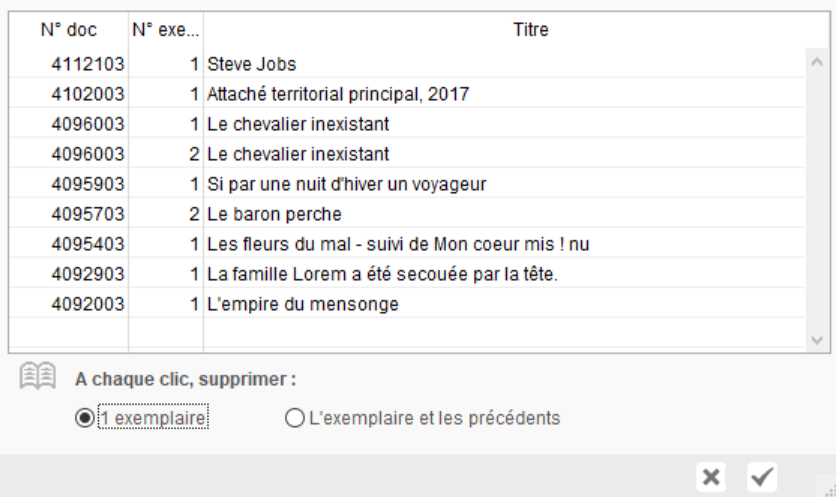Click document number 4092903
Image resolution: width=836 pixels, height=497 pixels.
tap(87, 274)
